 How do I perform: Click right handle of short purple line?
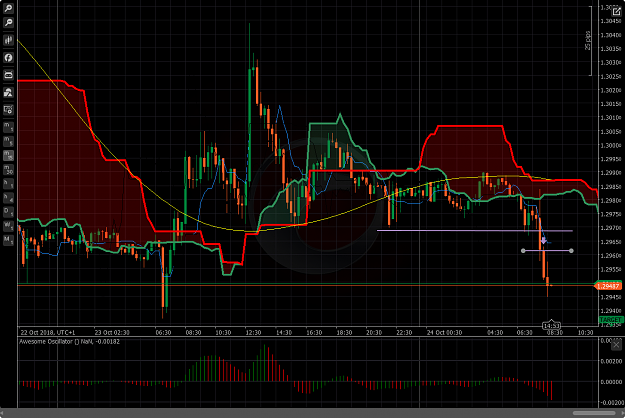point(571,251)
